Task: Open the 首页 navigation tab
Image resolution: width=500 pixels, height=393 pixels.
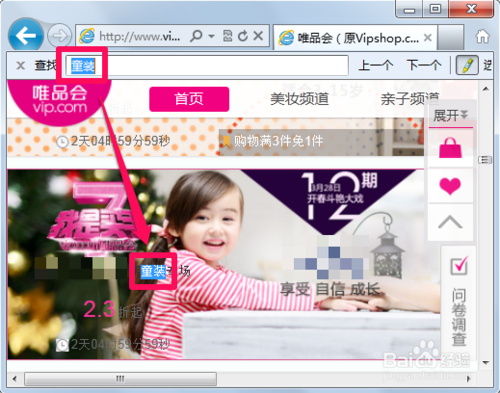Action: pyautogui.click(x=189, y=99)
